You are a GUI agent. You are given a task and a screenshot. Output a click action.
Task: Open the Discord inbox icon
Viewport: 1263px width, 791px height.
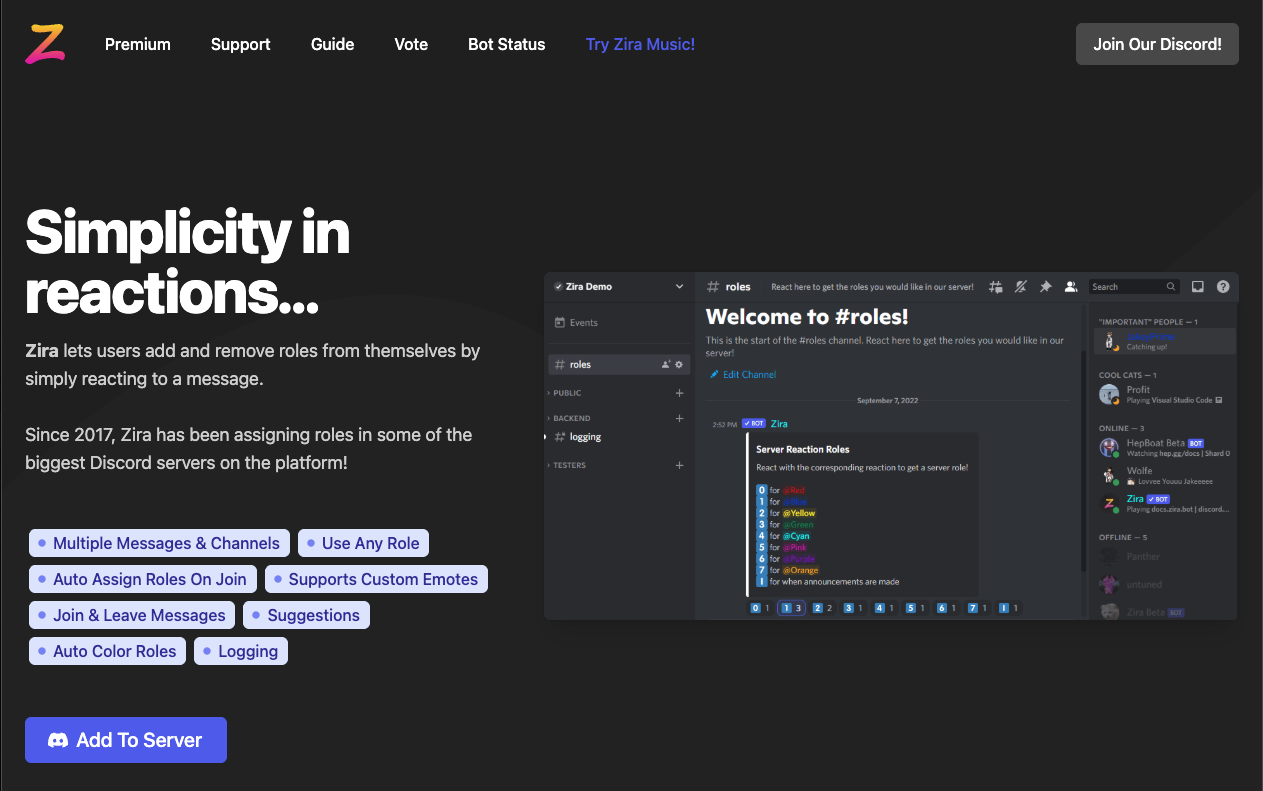click(1197, 287)
